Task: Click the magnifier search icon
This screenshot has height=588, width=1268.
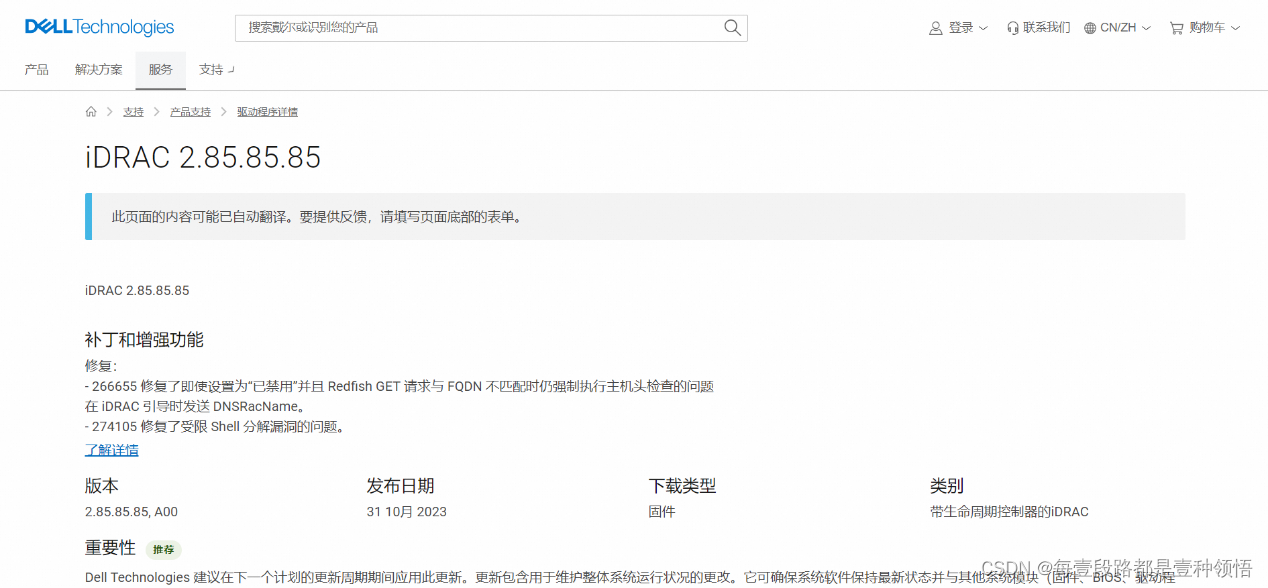Action: tap(732, 28)
